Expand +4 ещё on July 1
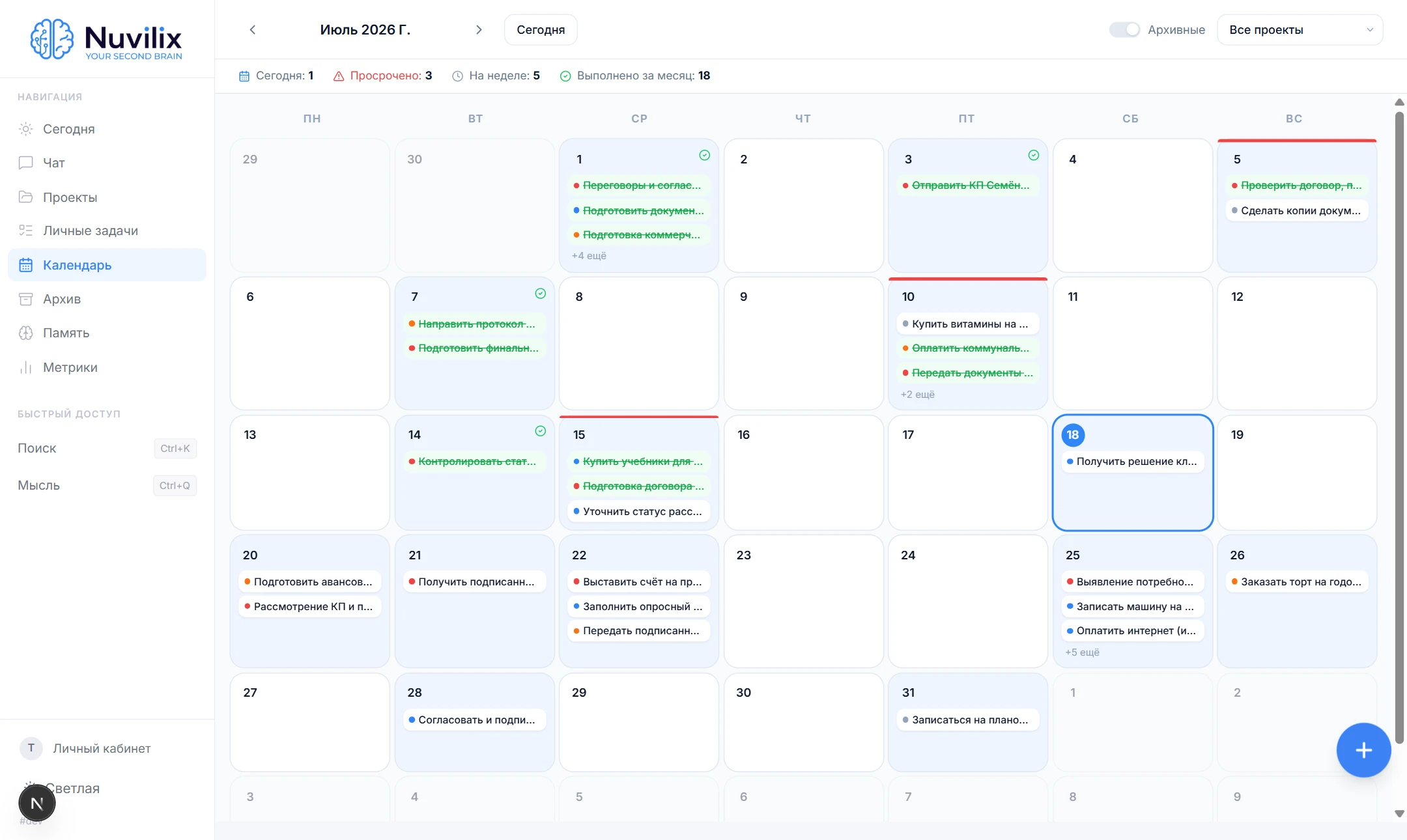This screenshot has height=840, width=1407. pos(589,256)
